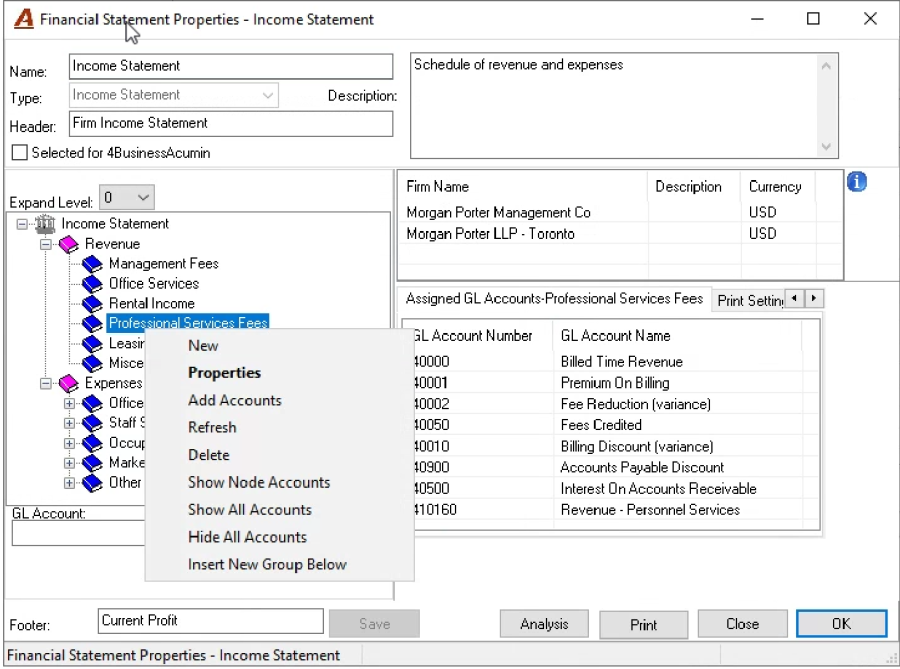The image size is (900, 669).
Task: Click the Office Services blue book icon
Action: pos(92,284)
